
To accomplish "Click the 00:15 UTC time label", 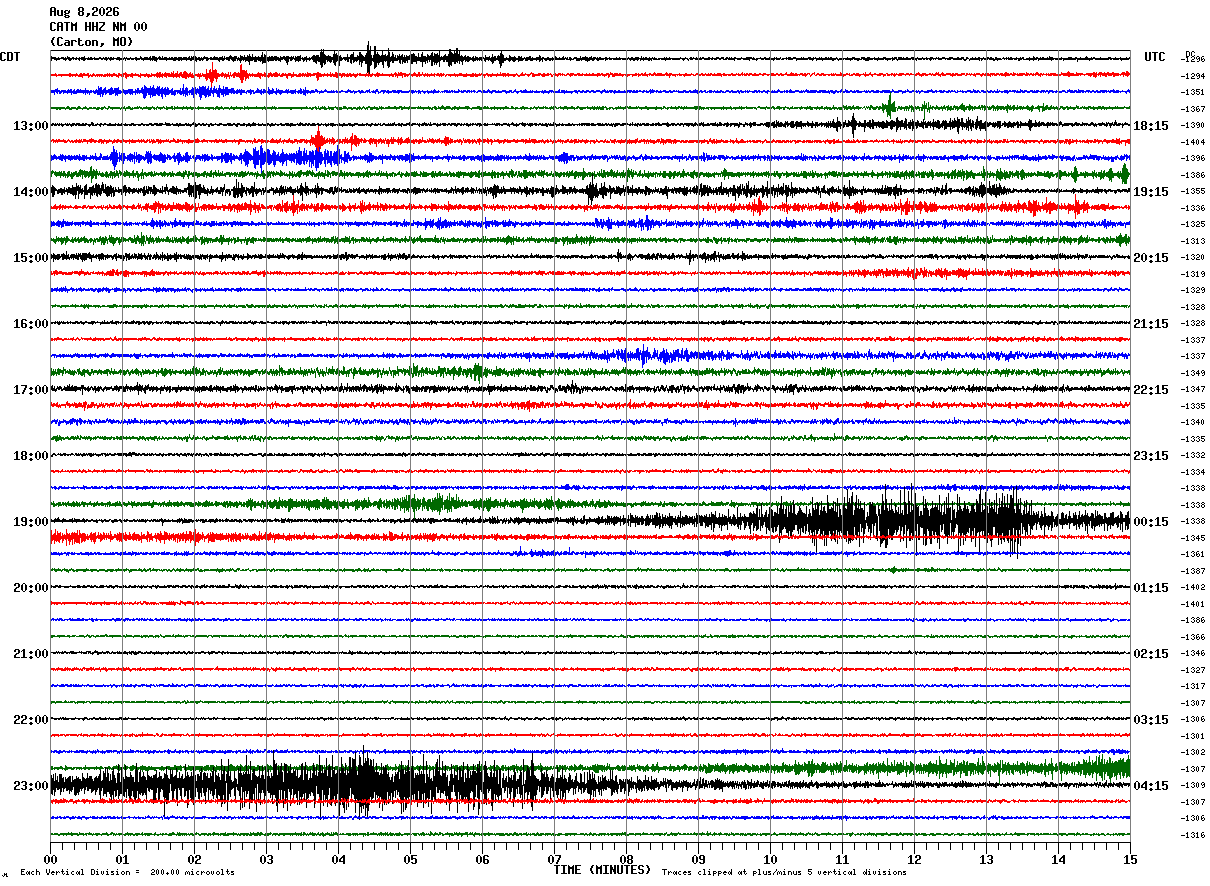I will (1150, 522).
